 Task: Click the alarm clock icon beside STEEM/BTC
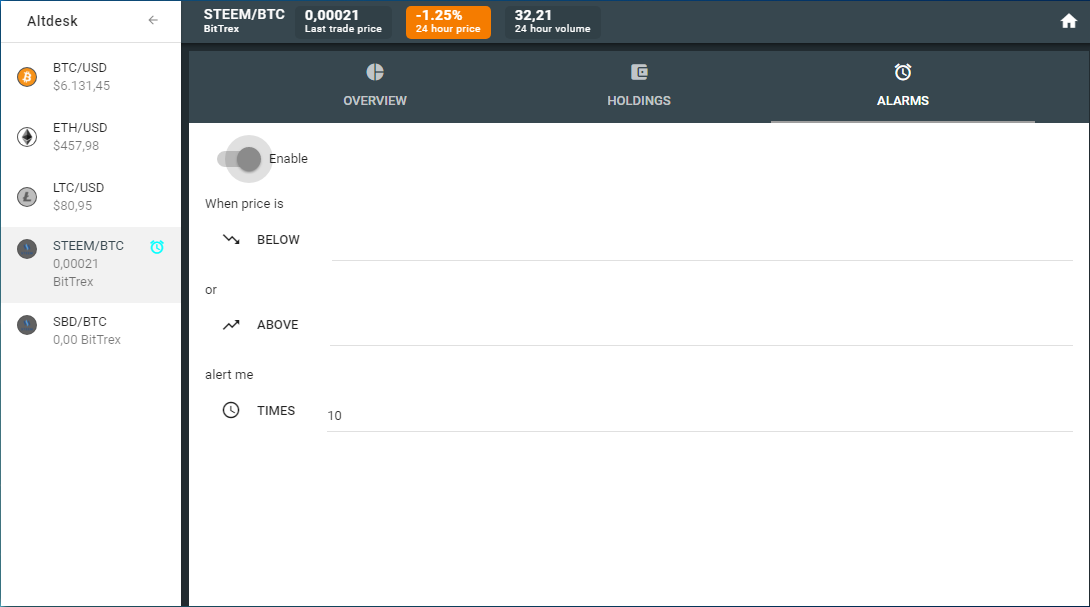pyautogui.click(x=157, y=247)
